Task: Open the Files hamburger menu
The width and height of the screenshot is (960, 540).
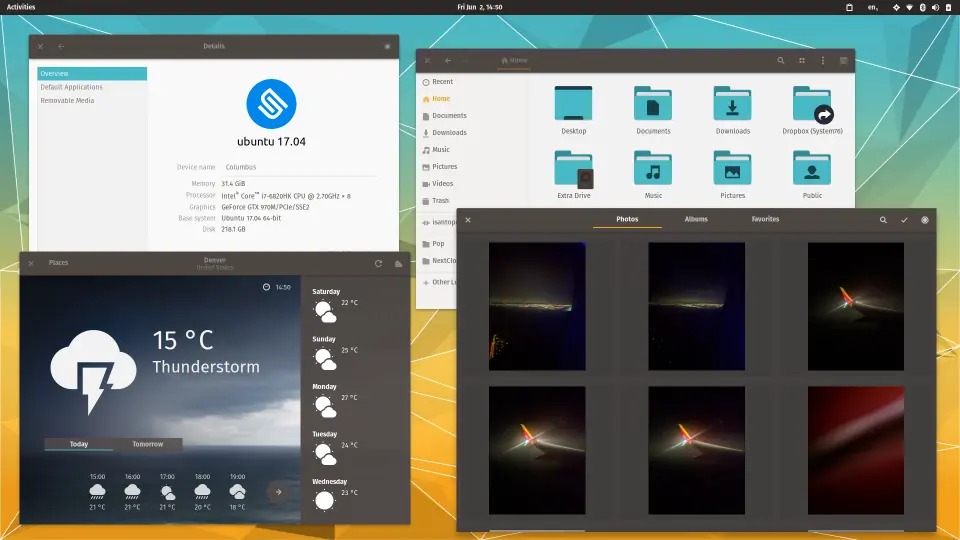Action: coord(843,61)
